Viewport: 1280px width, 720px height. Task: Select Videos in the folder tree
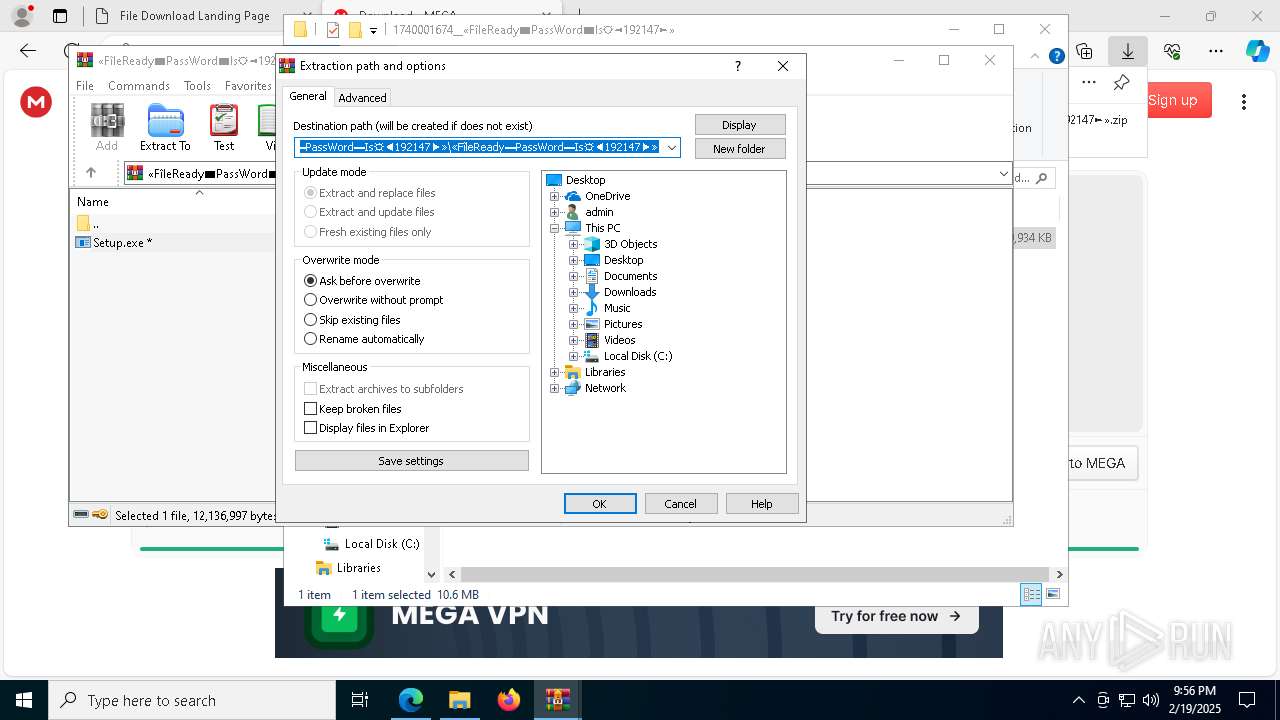point(619,340)
